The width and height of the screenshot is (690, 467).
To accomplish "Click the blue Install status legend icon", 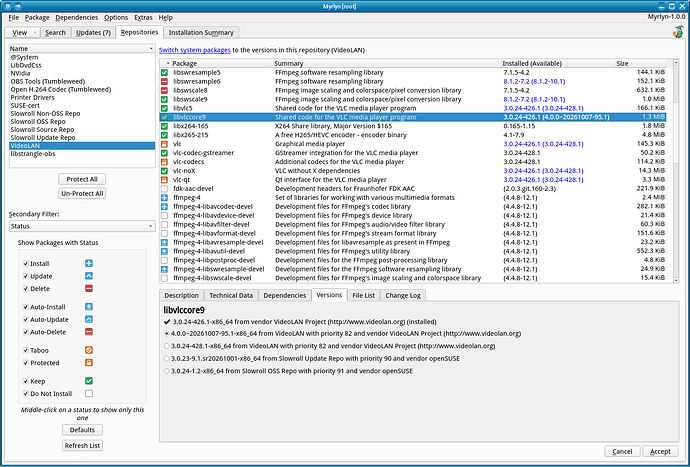I will tap(89, 263).
